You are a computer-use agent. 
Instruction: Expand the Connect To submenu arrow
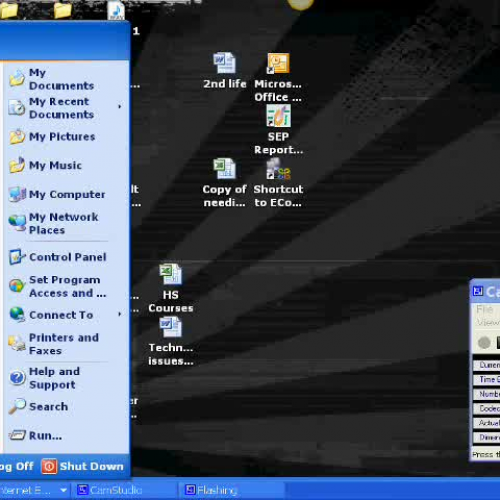pos(119,314)
